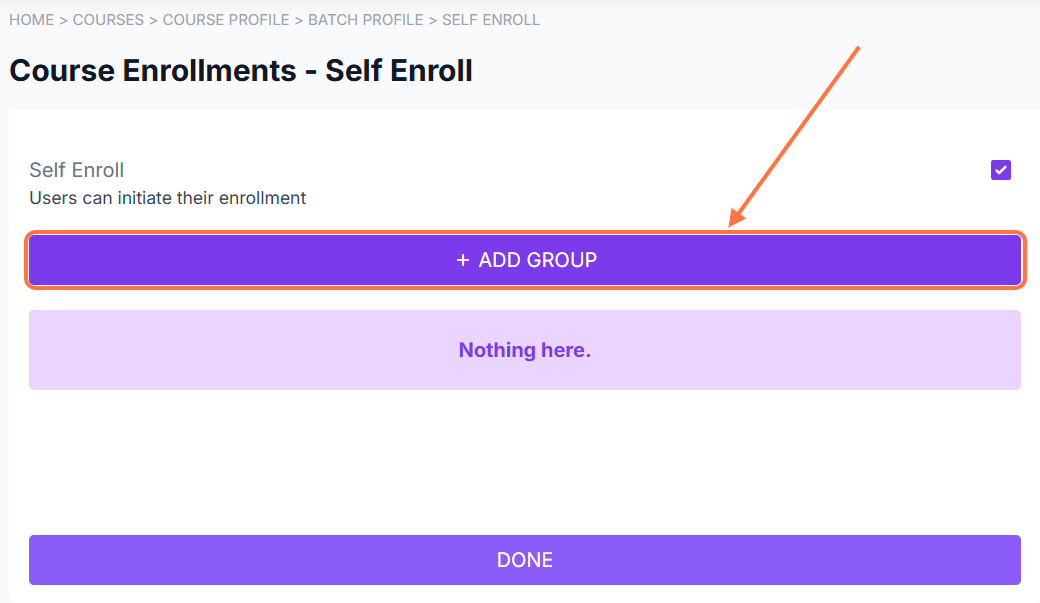Click the separator arrow after COURSES breadcrumb
This screenshot has width=1040, height=603.
point(154,20)
